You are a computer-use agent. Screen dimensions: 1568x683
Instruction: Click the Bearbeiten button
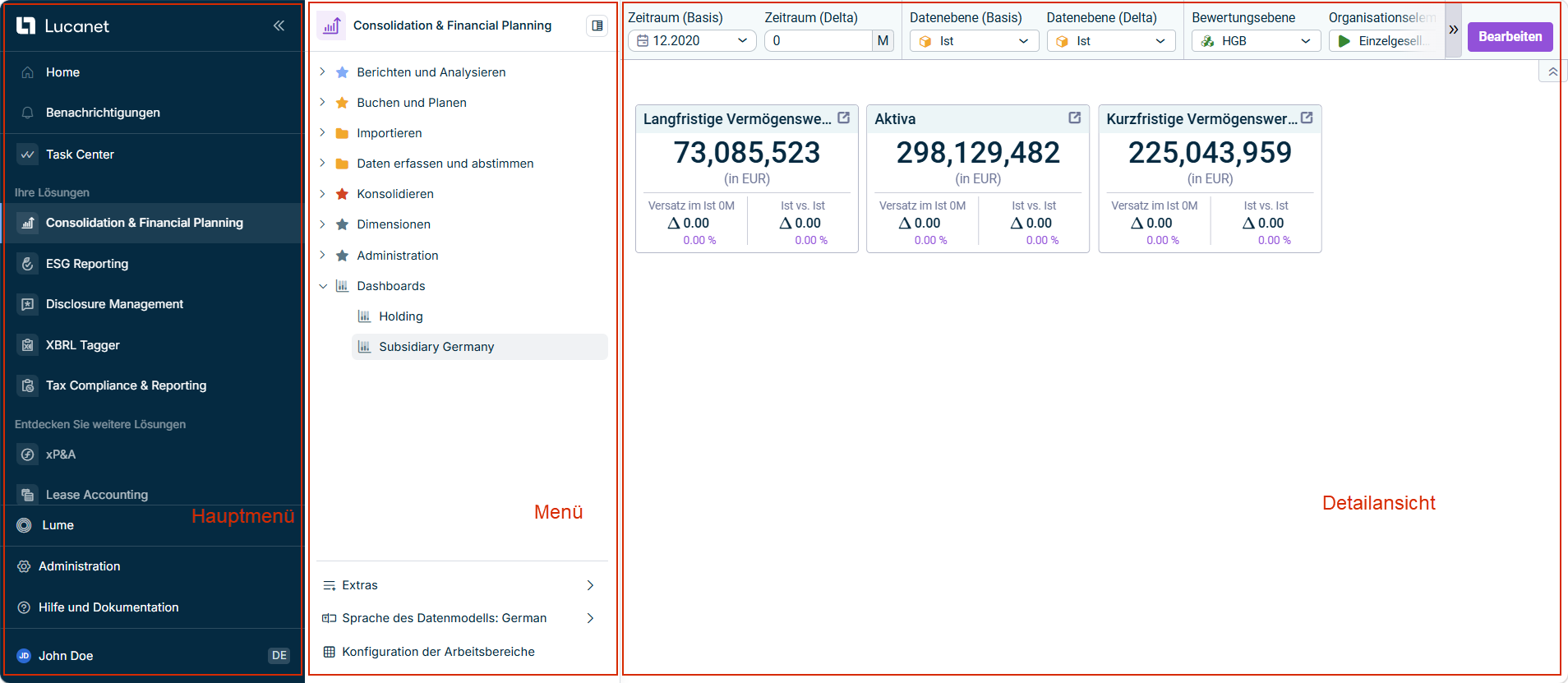pos(1510,36)
